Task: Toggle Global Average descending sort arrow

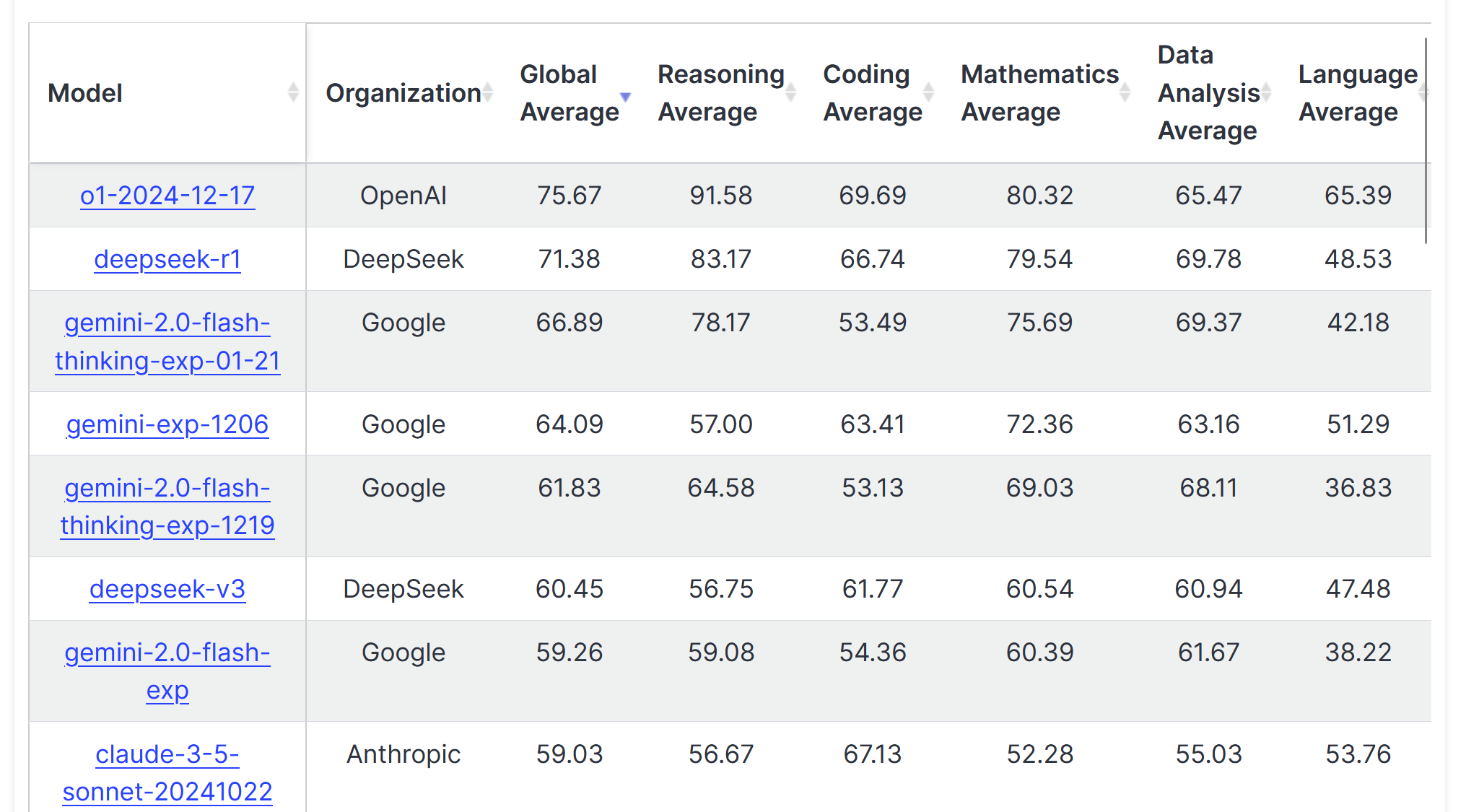Action: pyautogui.click(x=626, y=96)
